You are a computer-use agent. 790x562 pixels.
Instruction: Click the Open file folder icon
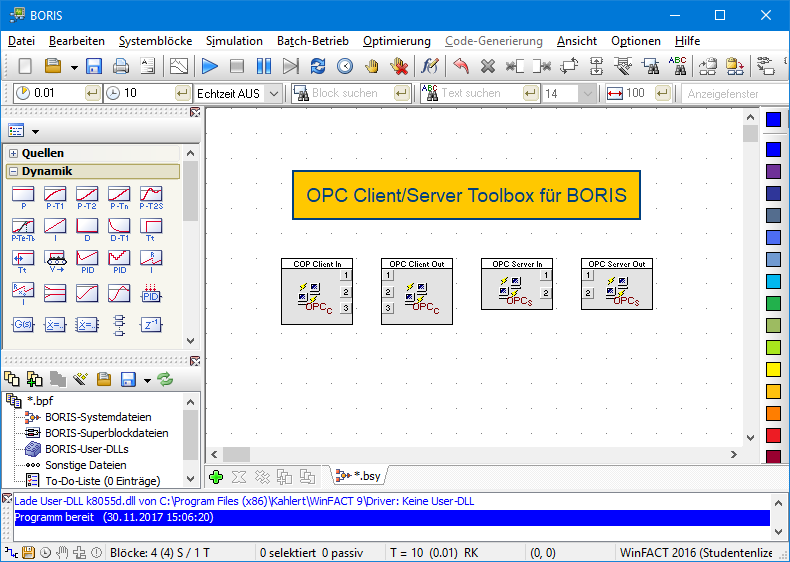[53, 66]
